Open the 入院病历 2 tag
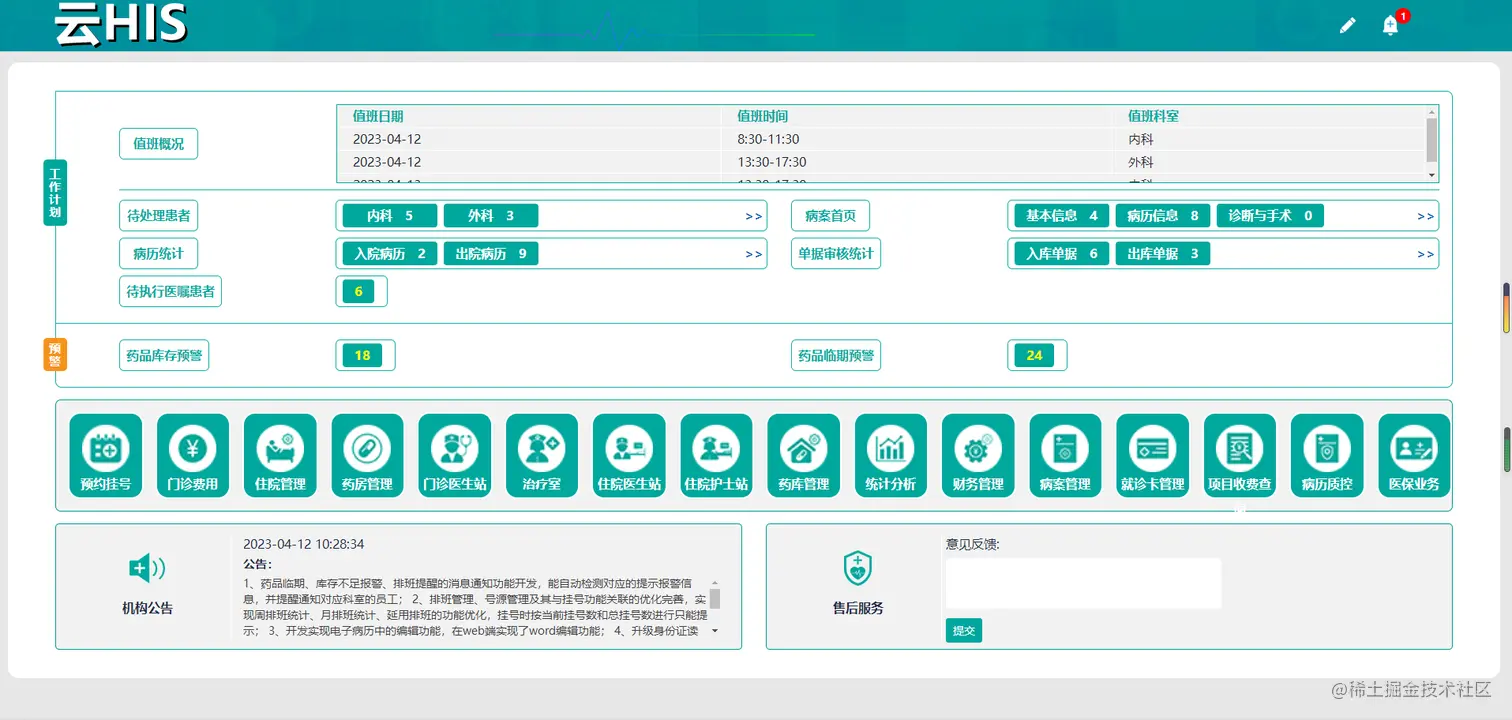The image size is (1512, 720). point(390,254)
